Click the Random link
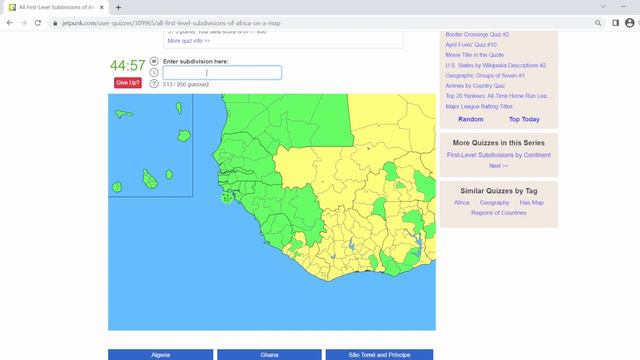 pos(471,119)
